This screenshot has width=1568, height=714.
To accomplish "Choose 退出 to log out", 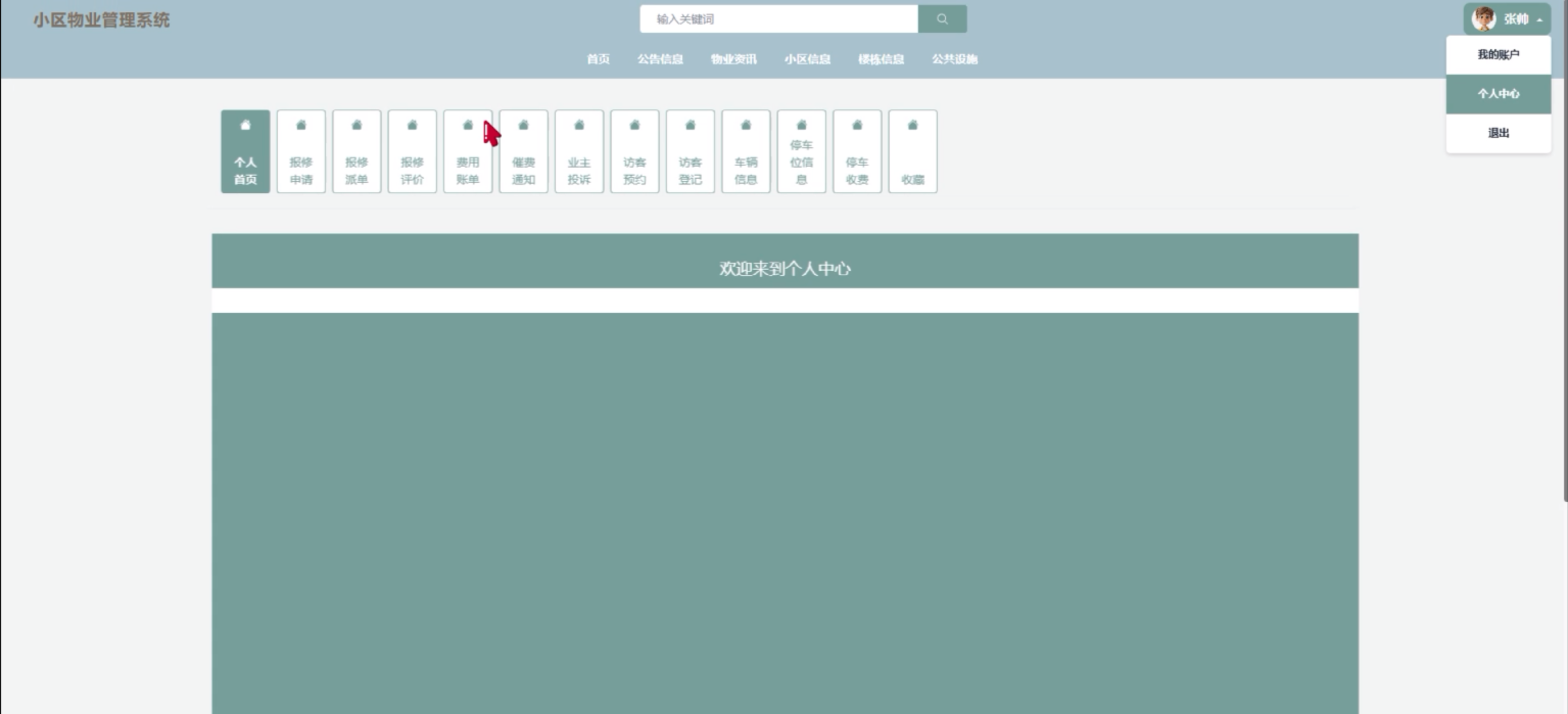I will (1498, 133).
